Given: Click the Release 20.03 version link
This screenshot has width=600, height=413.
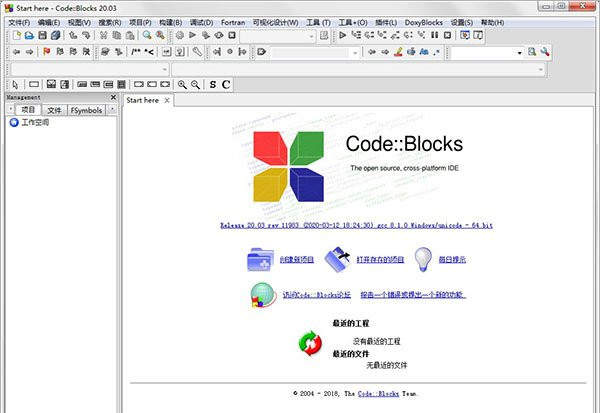Looking at the screenshot, I should pyautogui.click(x=356, y=225).
